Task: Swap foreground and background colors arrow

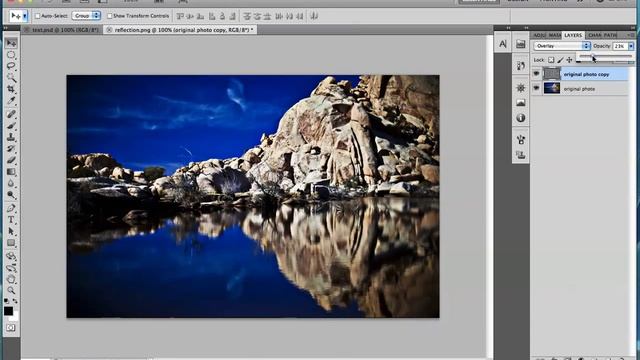Action: click(16, 301)
